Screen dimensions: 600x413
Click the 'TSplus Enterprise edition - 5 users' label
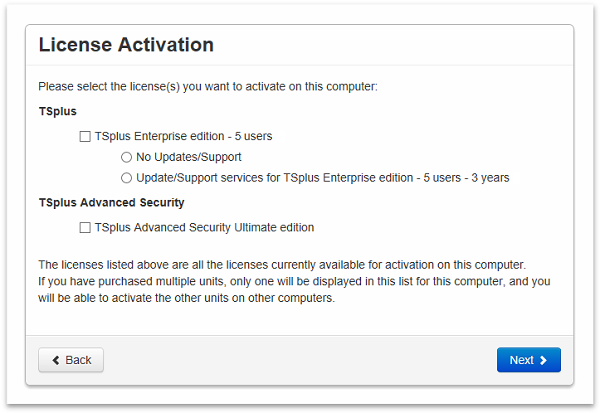[183, 136]
